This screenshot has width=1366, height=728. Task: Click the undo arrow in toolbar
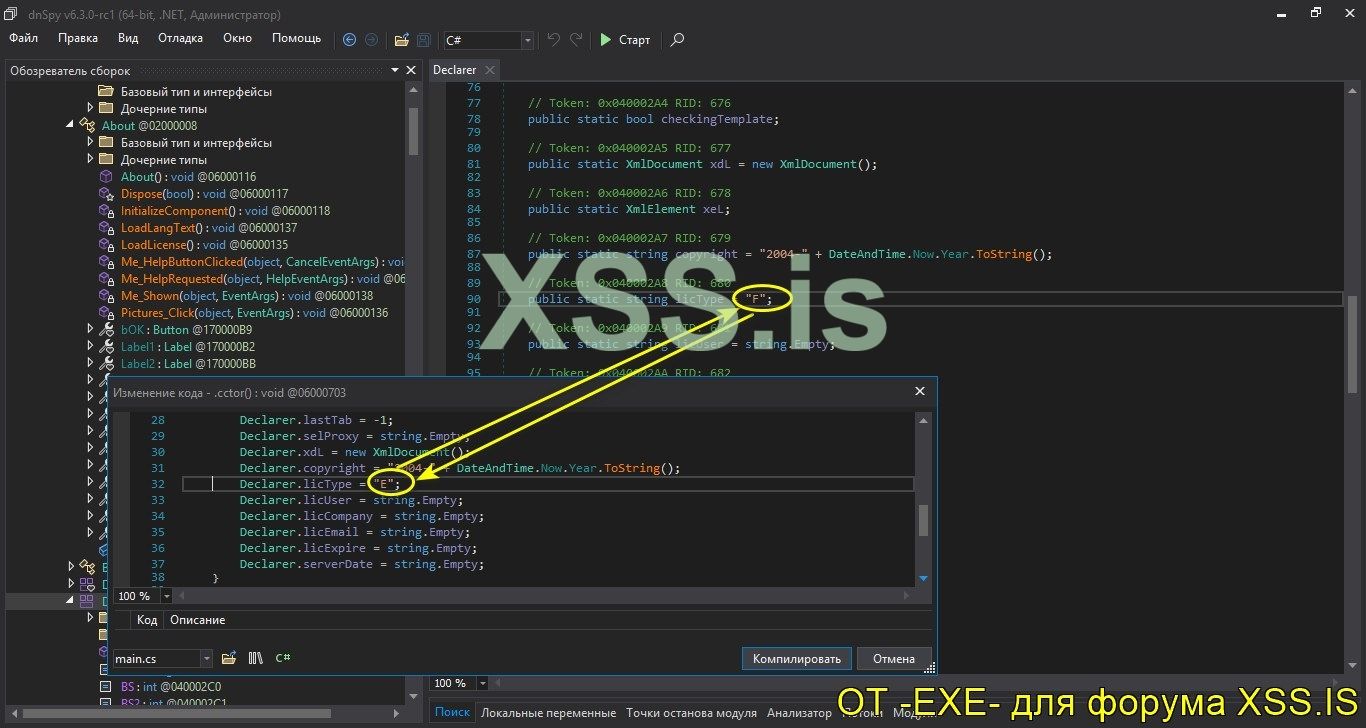tap(554, 40)
